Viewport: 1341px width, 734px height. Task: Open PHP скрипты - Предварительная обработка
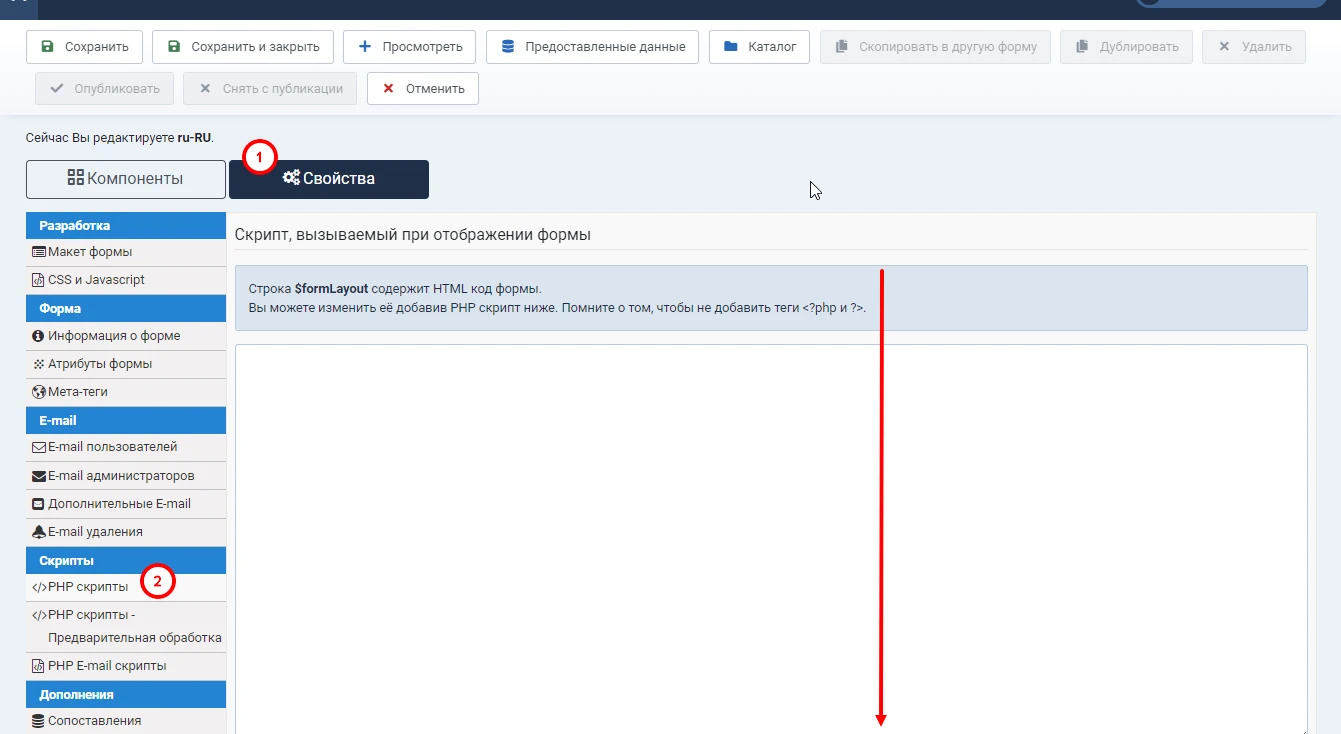(x=126, y=627)
